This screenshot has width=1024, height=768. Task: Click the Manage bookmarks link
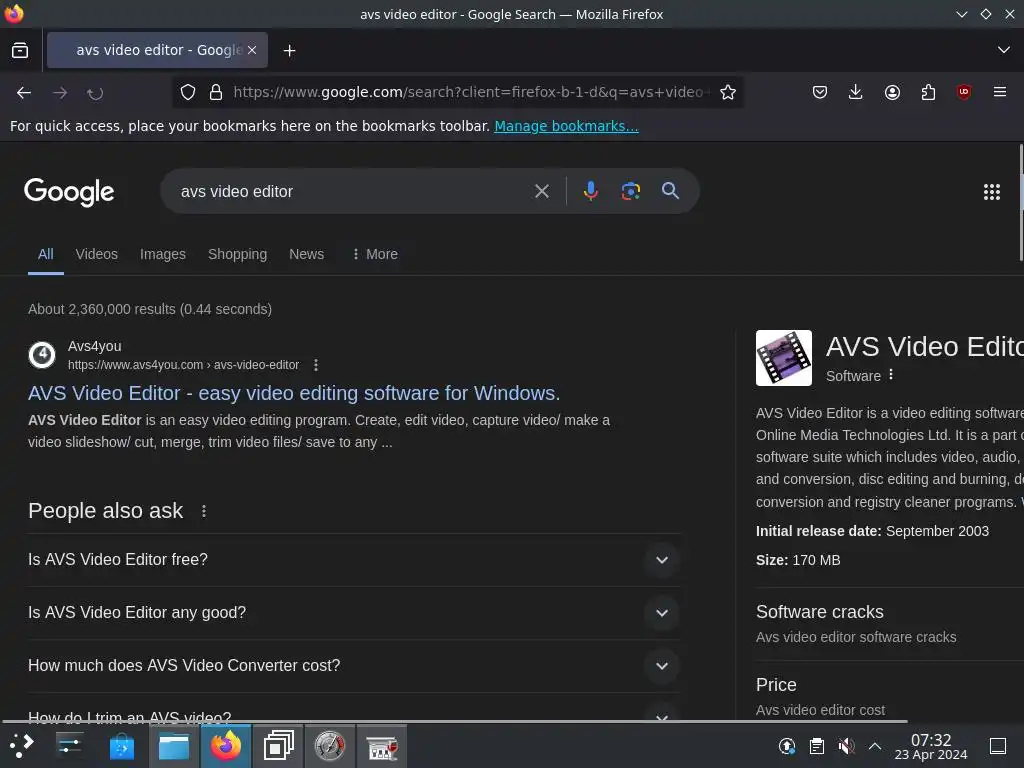[566, 126]
